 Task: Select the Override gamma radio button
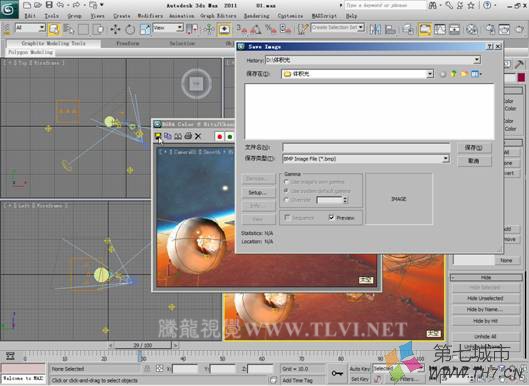pos(286,200)
